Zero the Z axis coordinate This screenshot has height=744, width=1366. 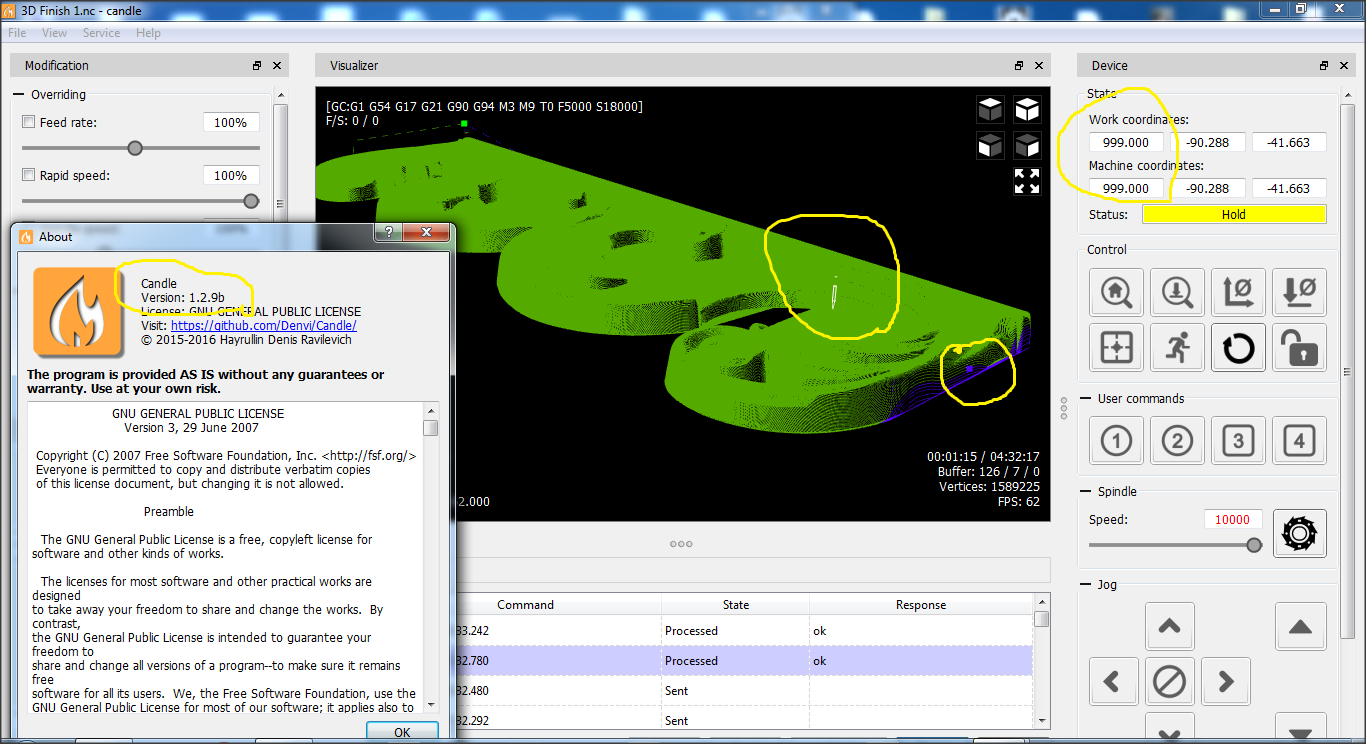point(1299,293)
